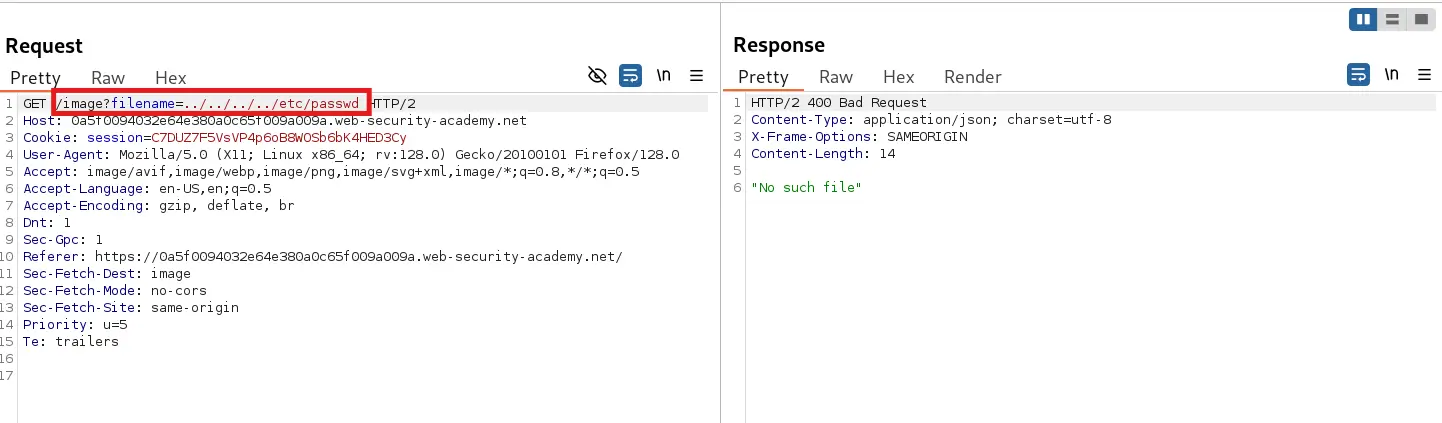The height and width of the screenshot is (423, 1442).
Task: Click the X-Frame-Options: SAMEORIGIN line
Action: 859,137
